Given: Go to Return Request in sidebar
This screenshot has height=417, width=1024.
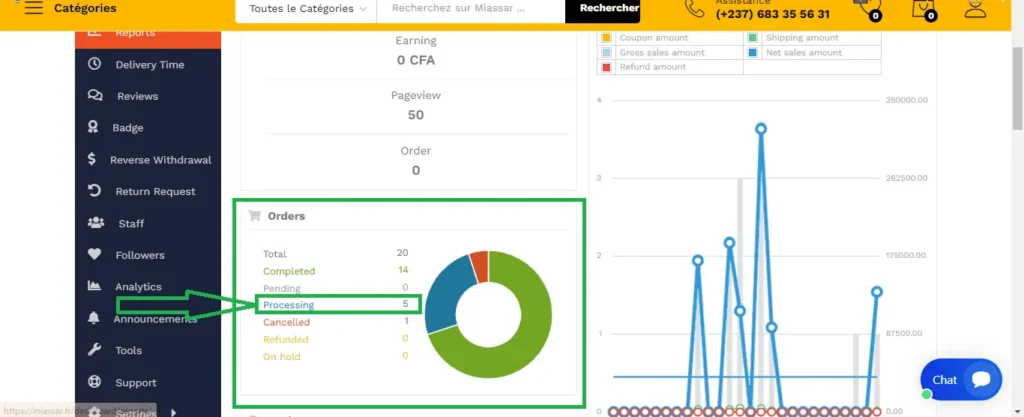Looking at the screenshot, I should 155,192.
